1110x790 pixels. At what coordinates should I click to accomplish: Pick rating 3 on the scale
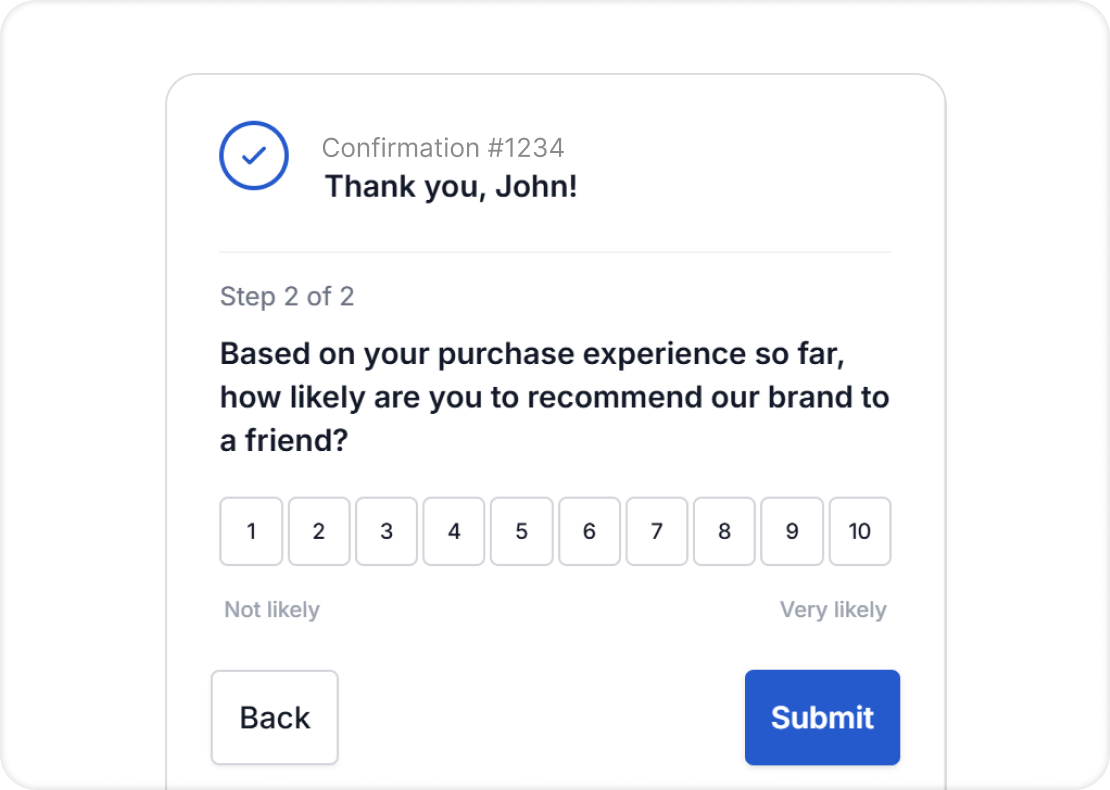[x=386, y=531]
